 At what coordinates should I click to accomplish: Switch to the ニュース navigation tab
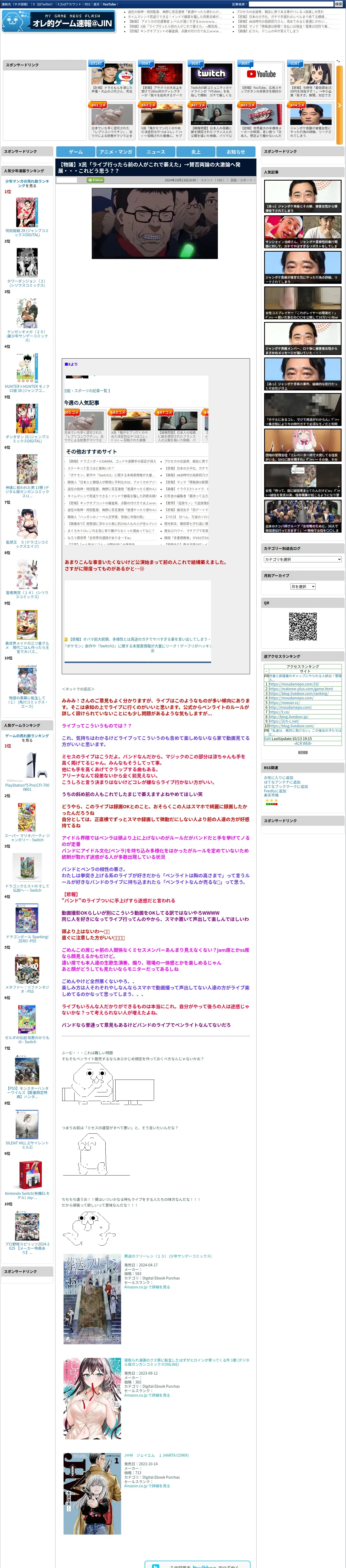156,152
